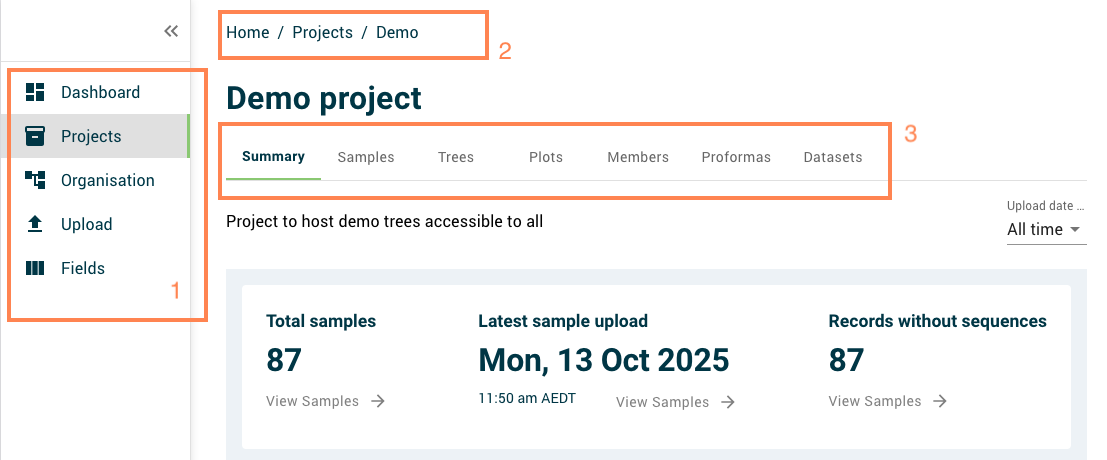Click the Upload arrow icon in sidebar
The image size is (1107, 460).
click(35, 225)
